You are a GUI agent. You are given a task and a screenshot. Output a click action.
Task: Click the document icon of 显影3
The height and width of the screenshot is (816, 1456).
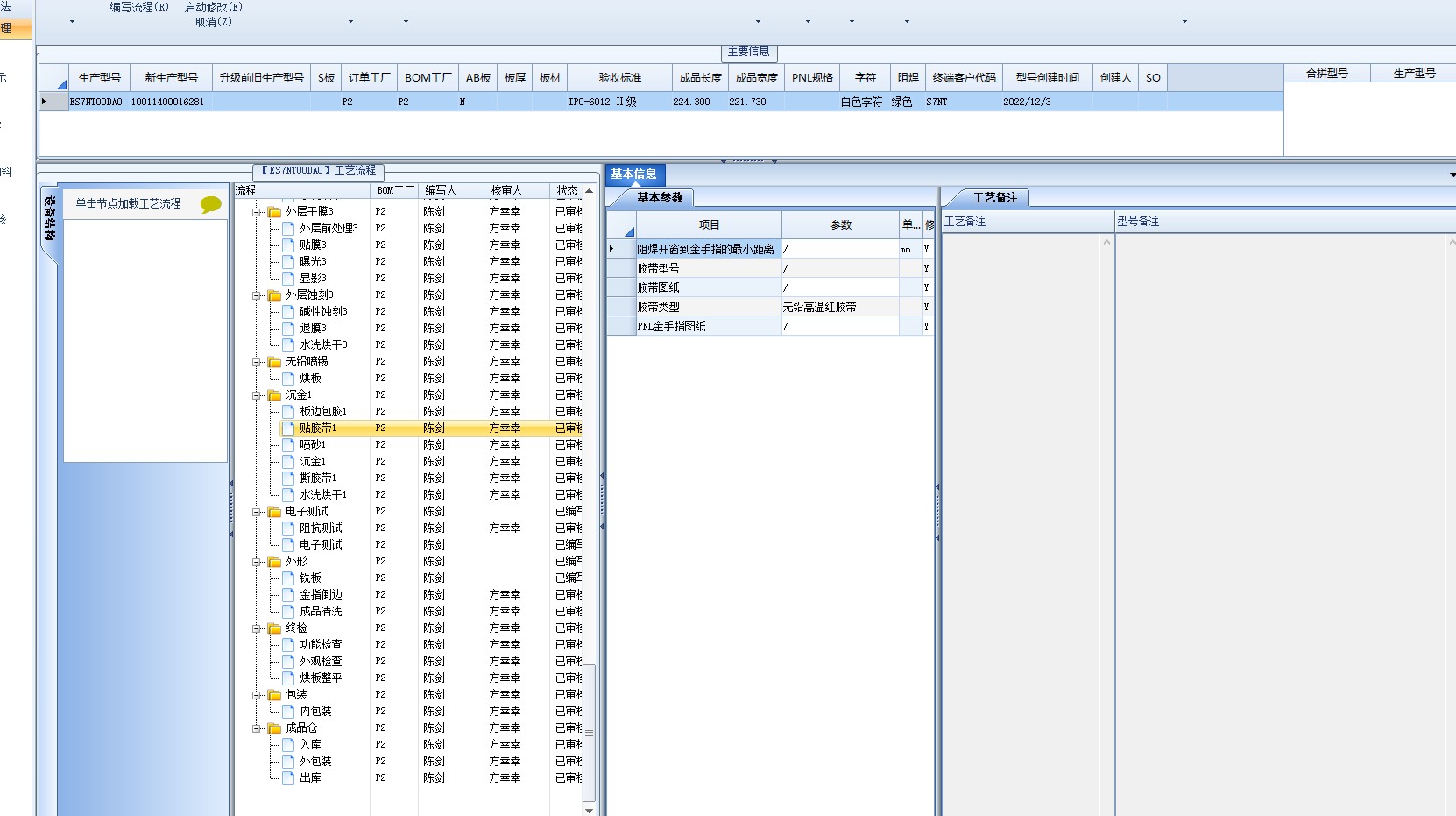click(288, 278)
